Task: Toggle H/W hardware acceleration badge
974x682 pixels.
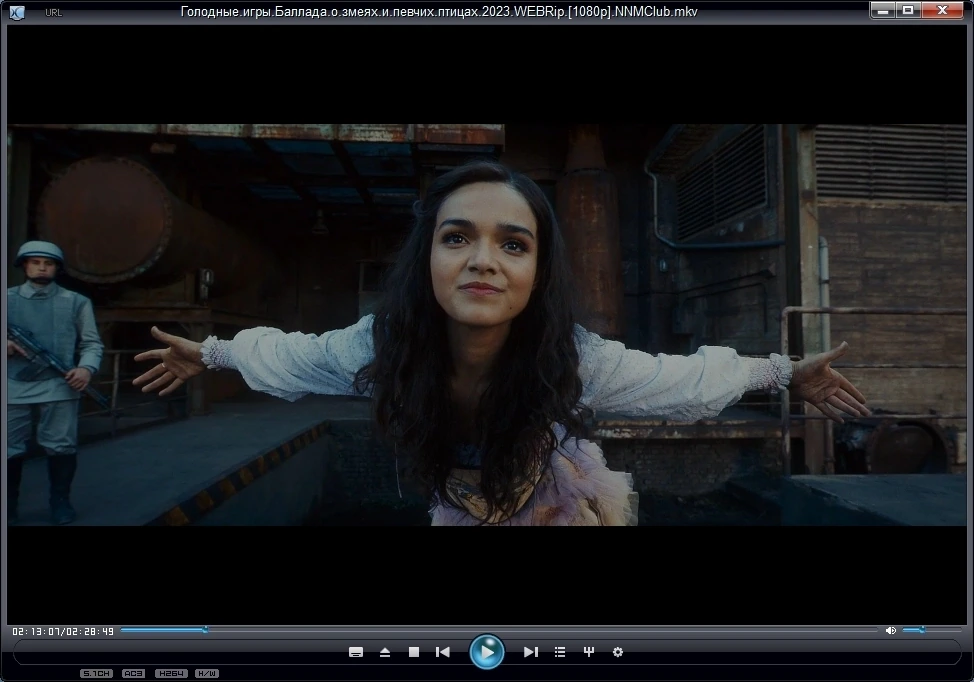Action: (207, 673)
